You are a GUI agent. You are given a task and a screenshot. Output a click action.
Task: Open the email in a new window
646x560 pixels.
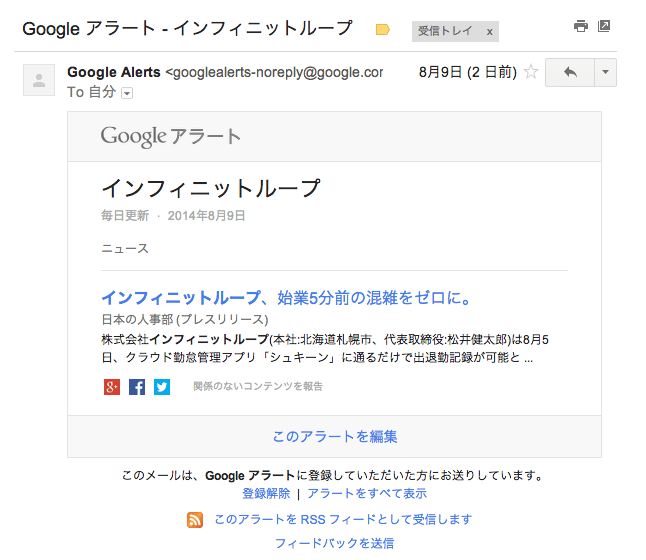604,26
